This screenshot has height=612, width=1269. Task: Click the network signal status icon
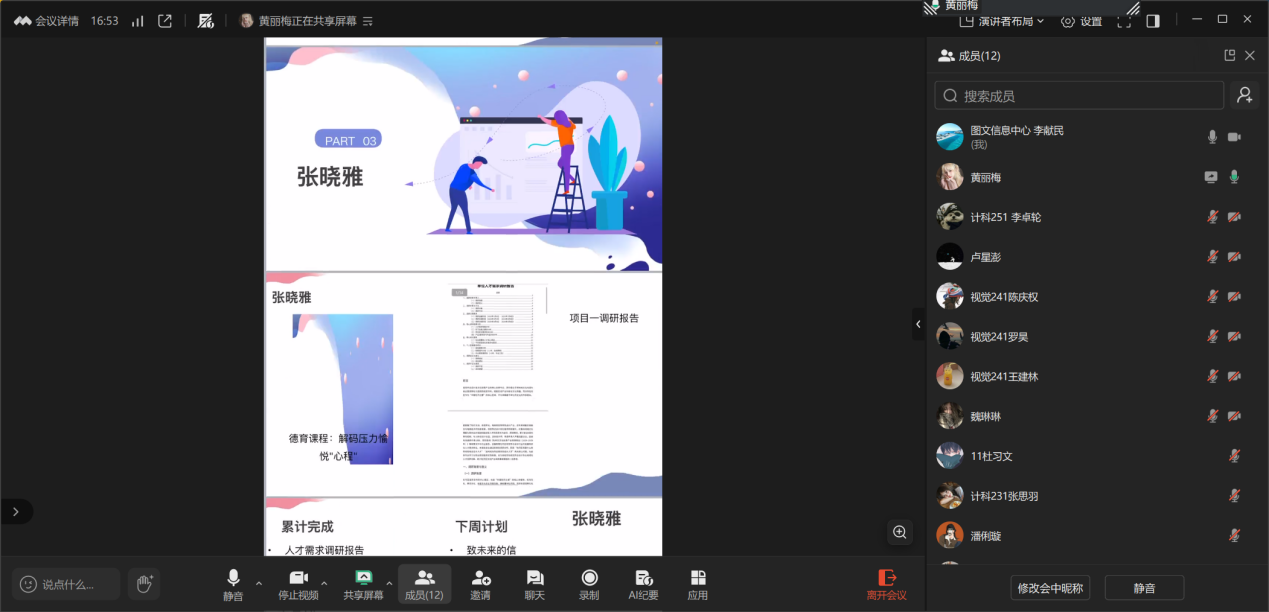pyautogui.click(x=137, y=21)
